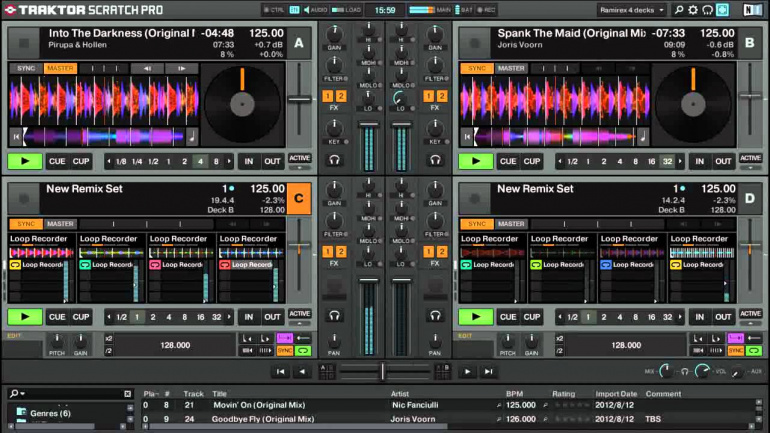
Task: Expand the Deck A advanced panel below ACTIVE
Action: point(300,169)
